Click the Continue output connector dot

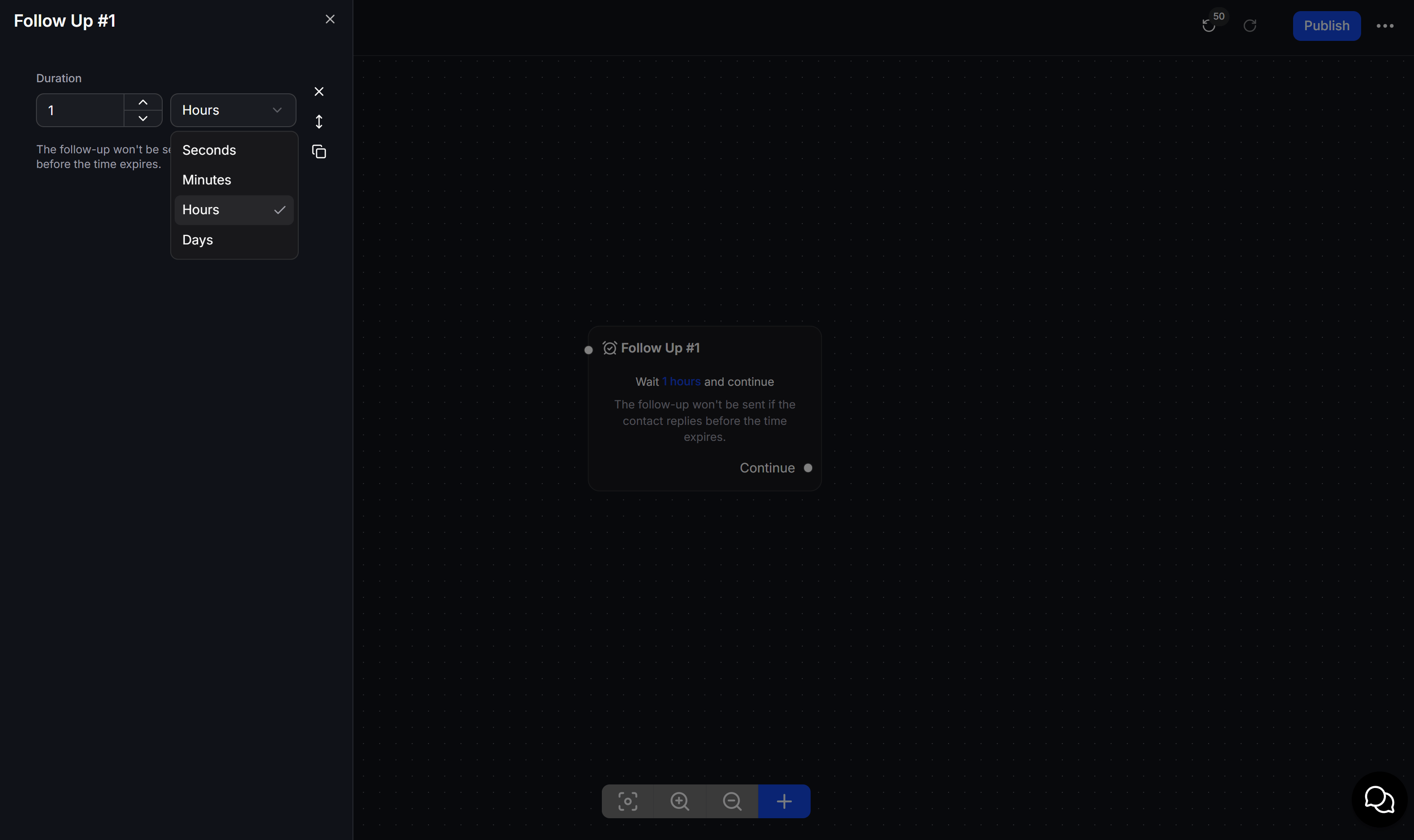(x=808, y=468)
